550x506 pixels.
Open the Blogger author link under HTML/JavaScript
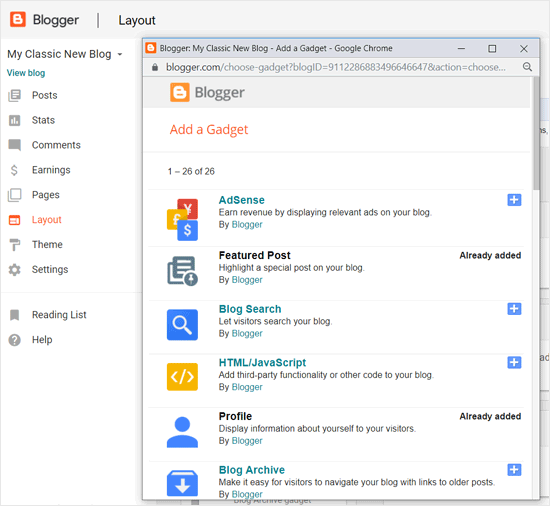click(x=247, y=387)
